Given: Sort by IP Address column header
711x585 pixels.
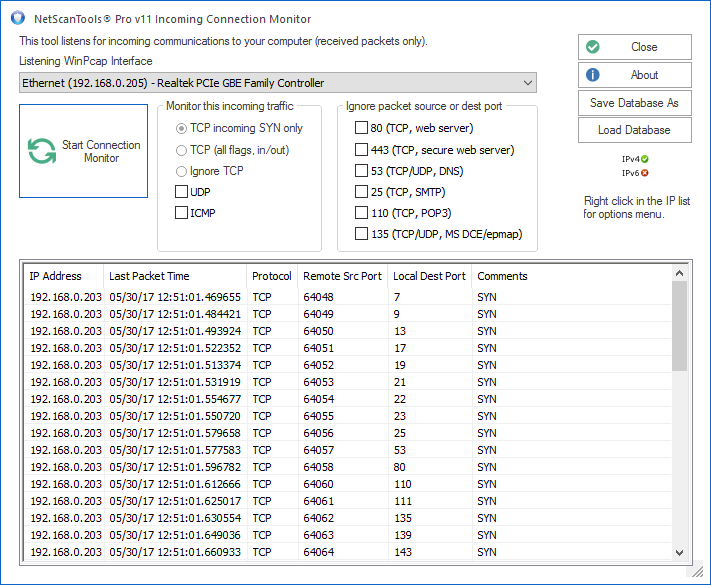Looking at the screenshot, I should pos(63,276).
